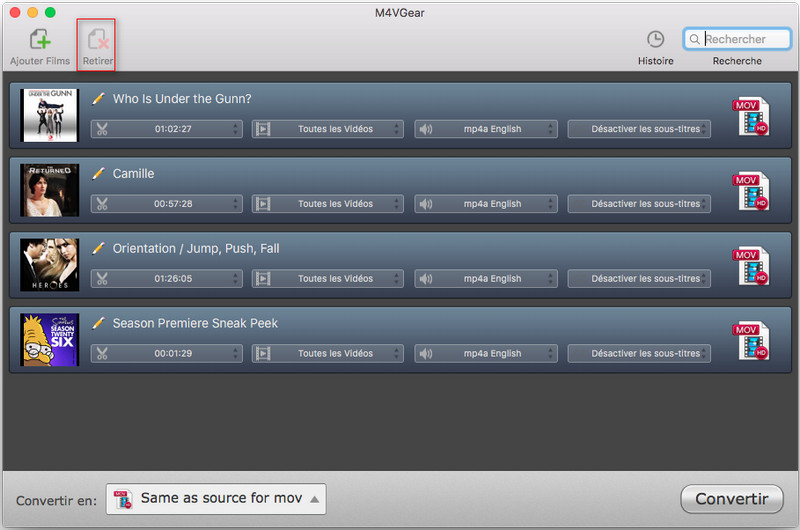Click MOV output format icon for Camille
This screenshot has height=530, width=800.
pyautogui.click(x=751, y=191)
